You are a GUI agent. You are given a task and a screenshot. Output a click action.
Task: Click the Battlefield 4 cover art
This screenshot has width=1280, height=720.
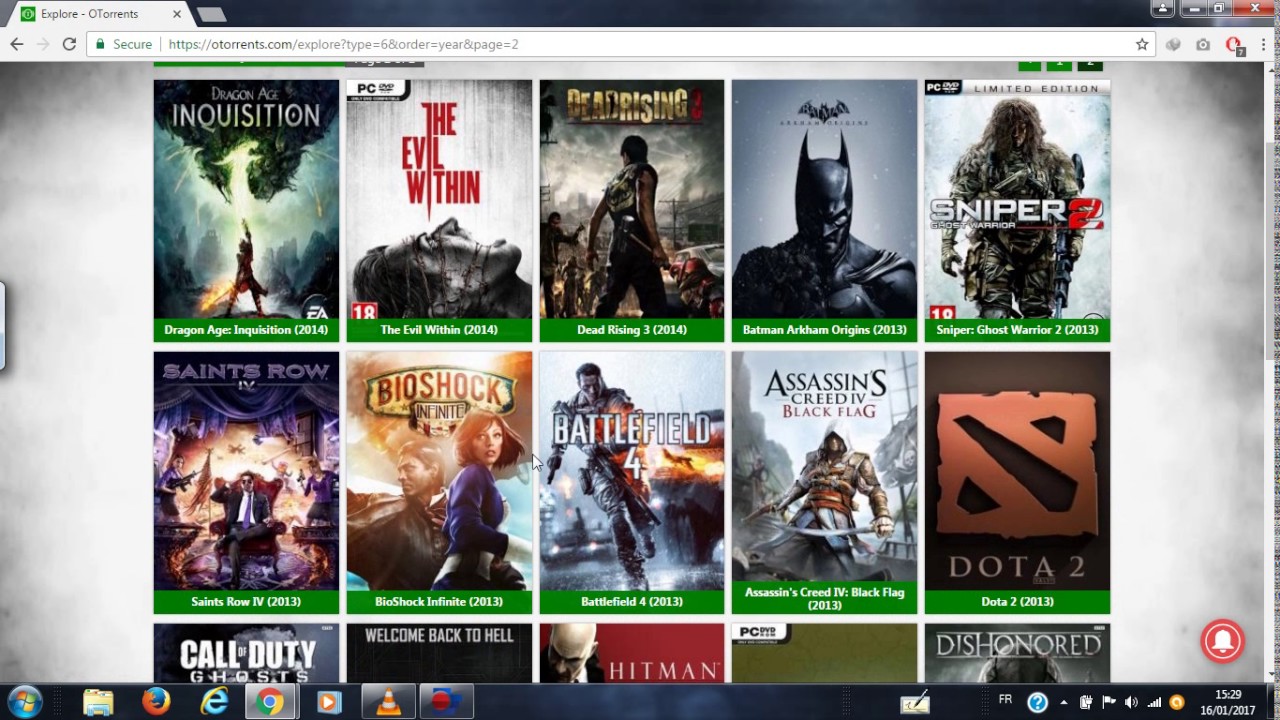click(632, 471)
